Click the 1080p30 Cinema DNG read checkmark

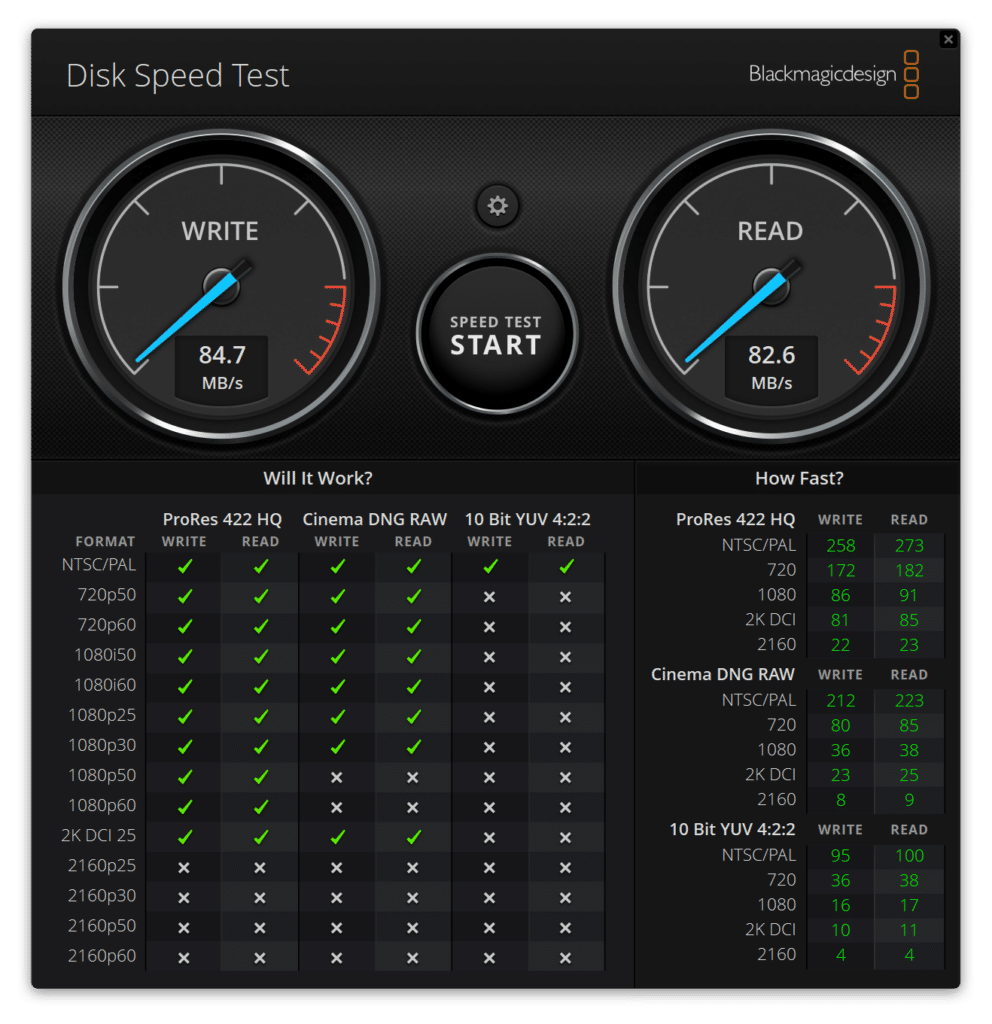point(413,746)
